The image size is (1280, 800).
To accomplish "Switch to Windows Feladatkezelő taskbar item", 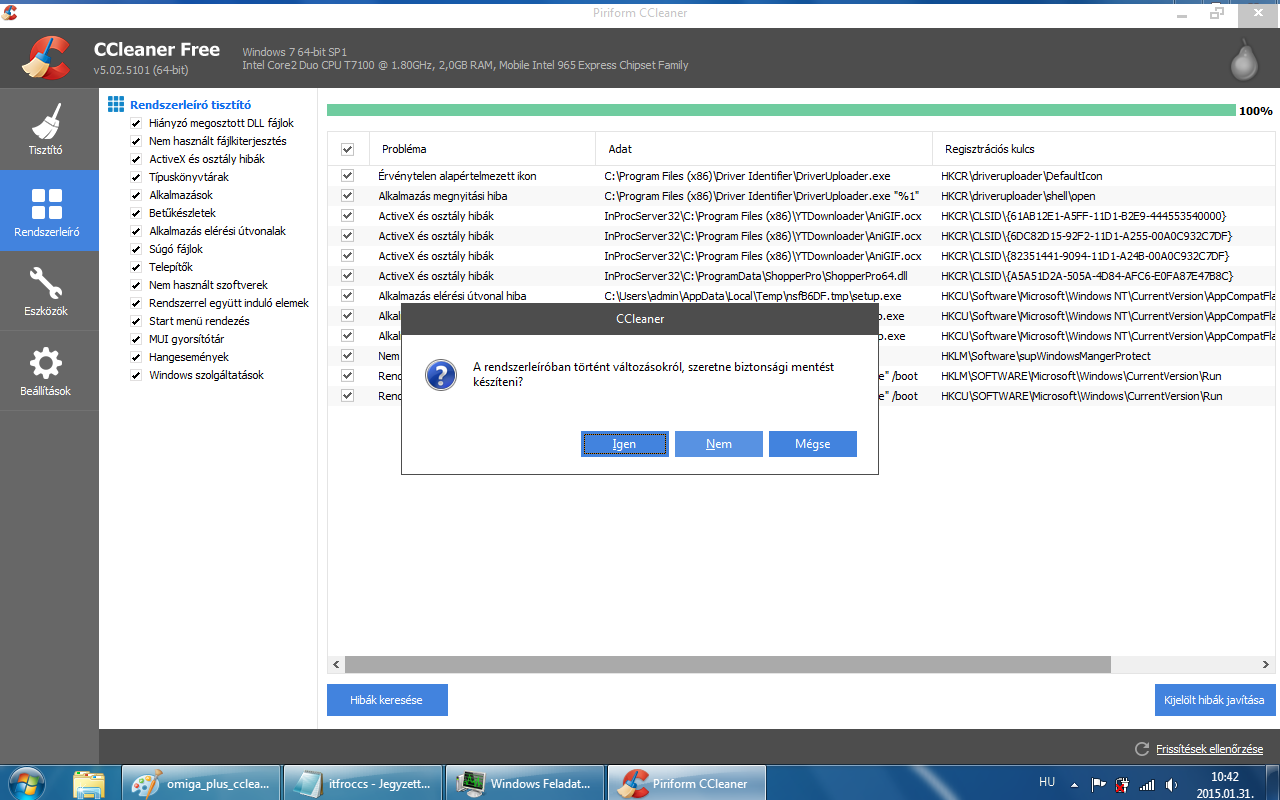I will (x=525, y=783).
